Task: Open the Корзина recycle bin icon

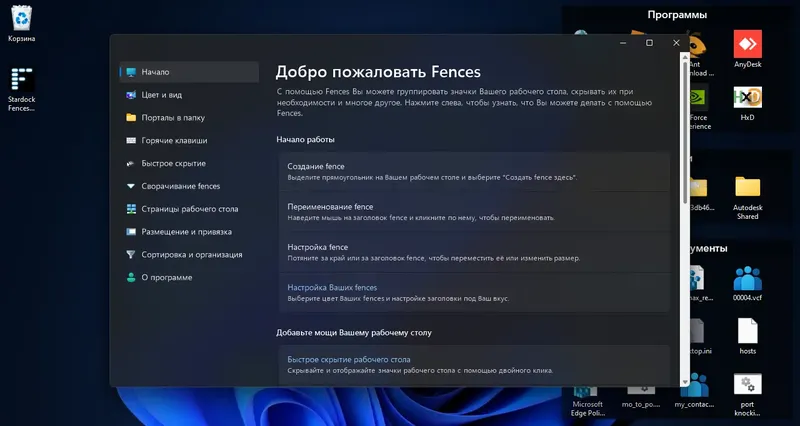Action: [x=21, y=23]
